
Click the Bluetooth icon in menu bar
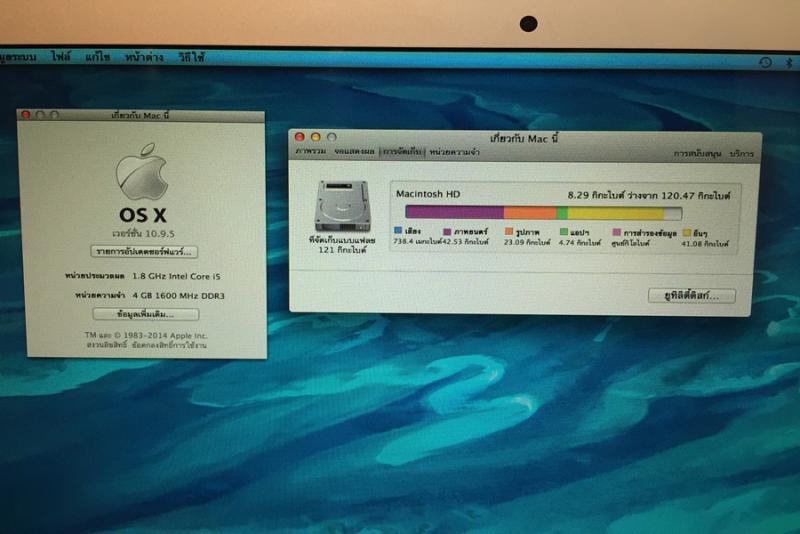(x=789, y=63)
